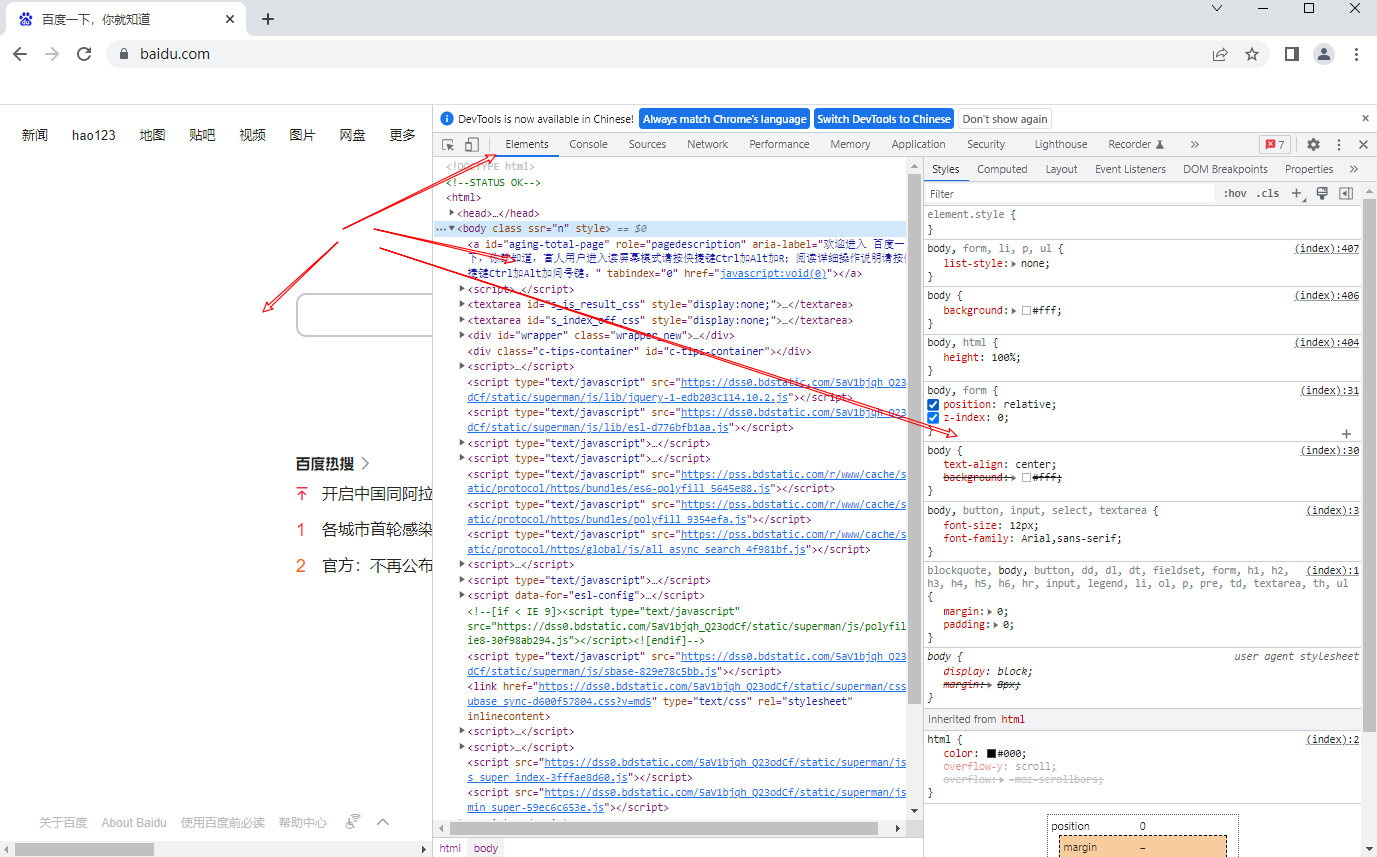Expand the padding shorthand in blockquote rule
This screenshot has width=1377, height=857.
[x=996, y=625]
